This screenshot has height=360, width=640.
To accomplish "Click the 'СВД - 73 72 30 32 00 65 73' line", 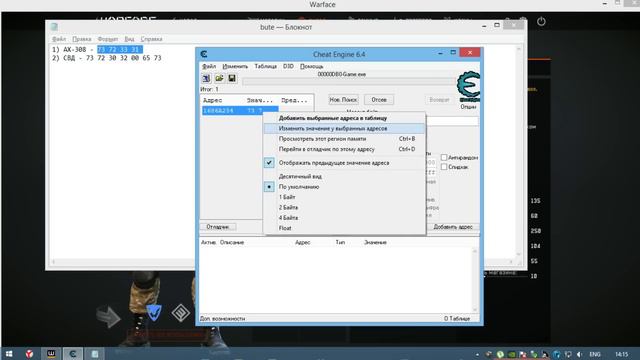I will [107, 58].
